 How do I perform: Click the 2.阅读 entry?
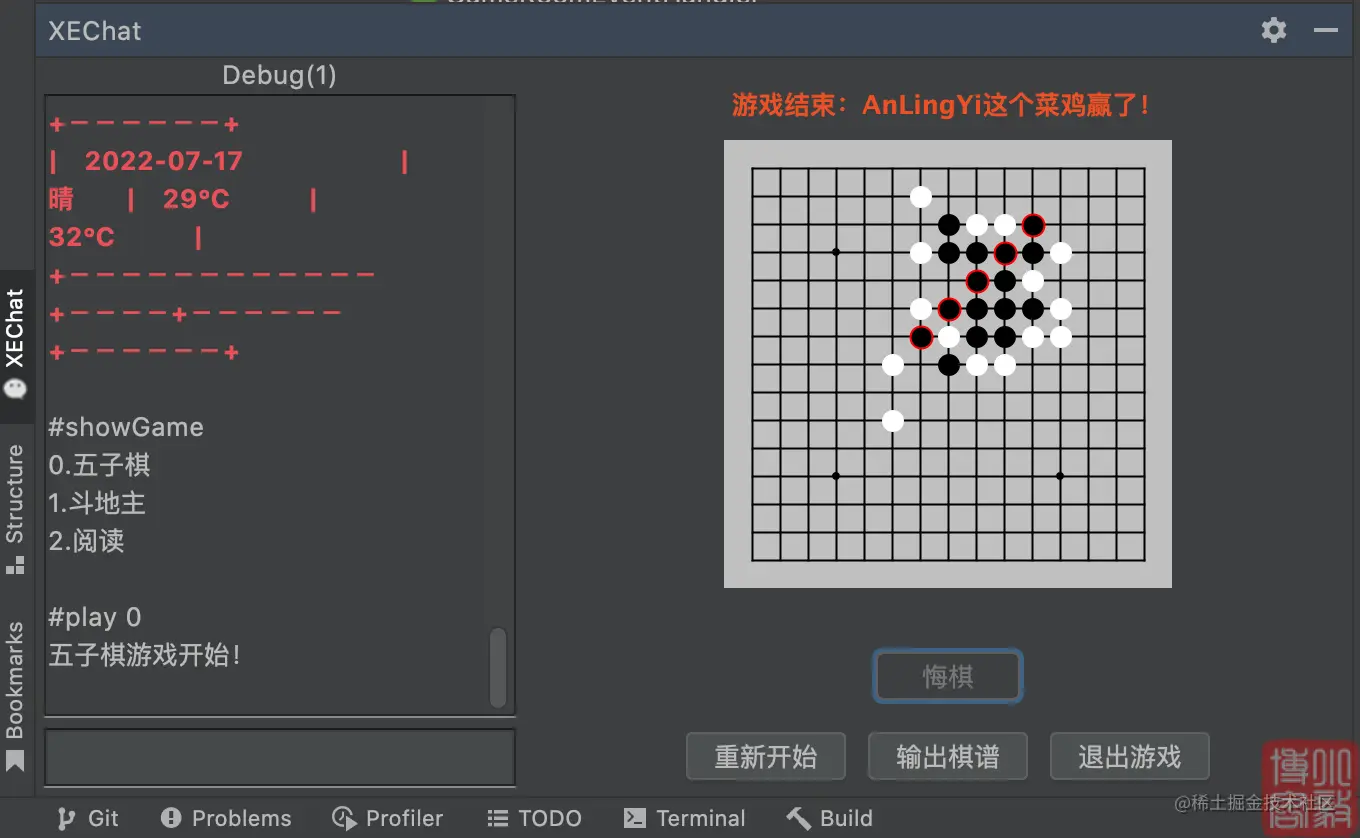(x=87, y=541)
